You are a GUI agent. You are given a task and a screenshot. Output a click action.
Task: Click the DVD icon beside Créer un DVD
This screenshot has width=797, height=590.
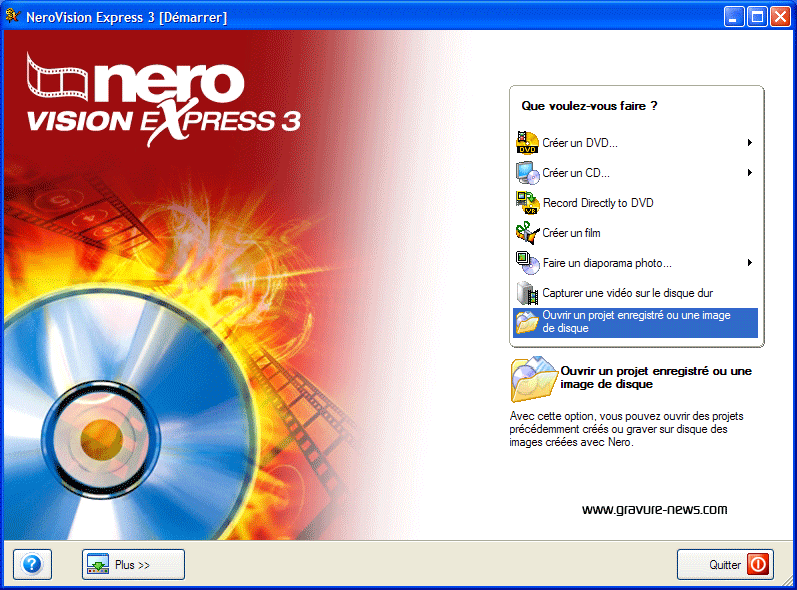coord(527,143)
